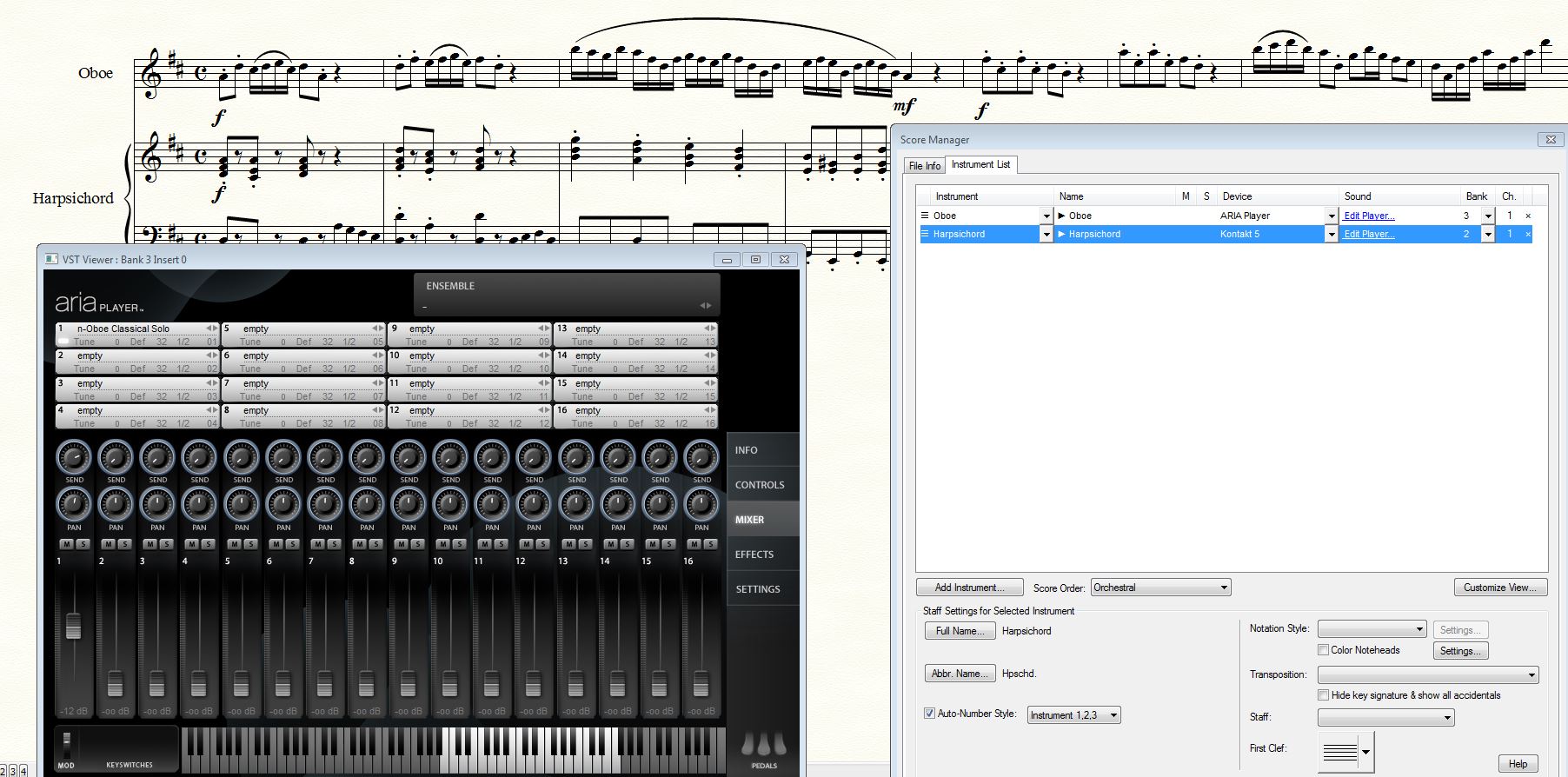Switch to the File Info tab
Viewport: 1568px width, 777px height.
point(924,165)
